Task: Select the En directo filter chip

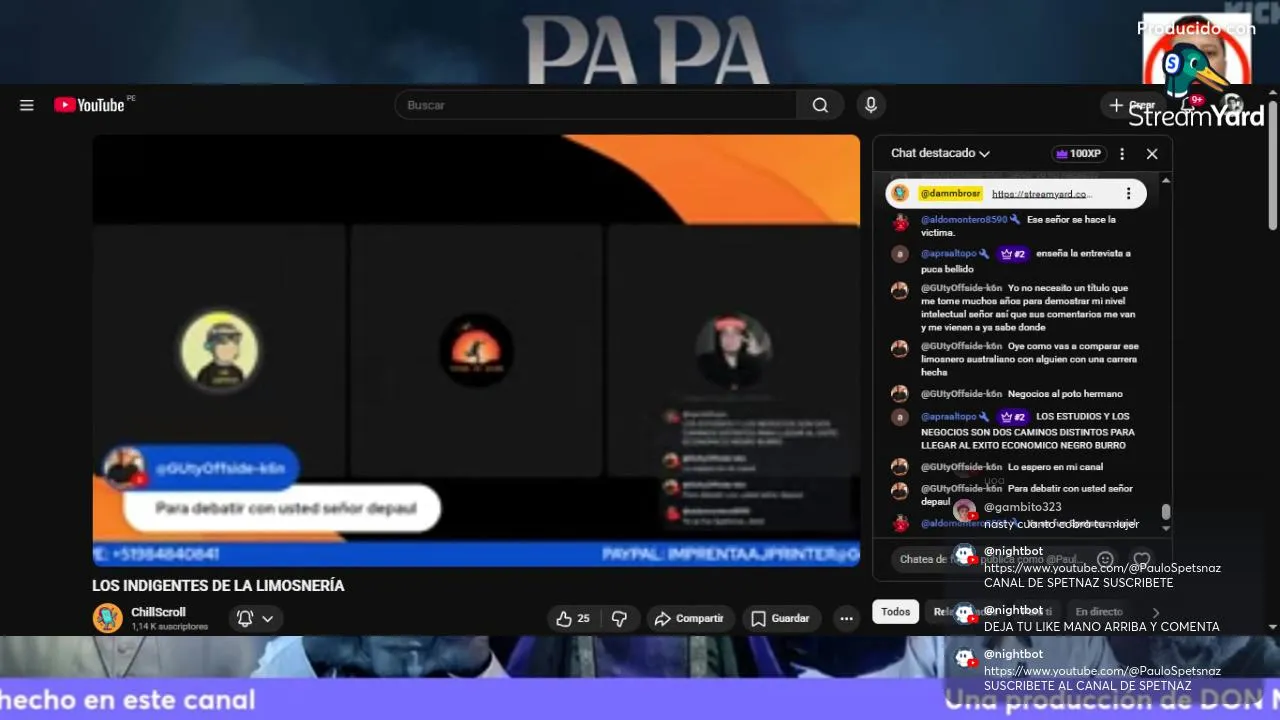Action: [x=1099, y=612]
